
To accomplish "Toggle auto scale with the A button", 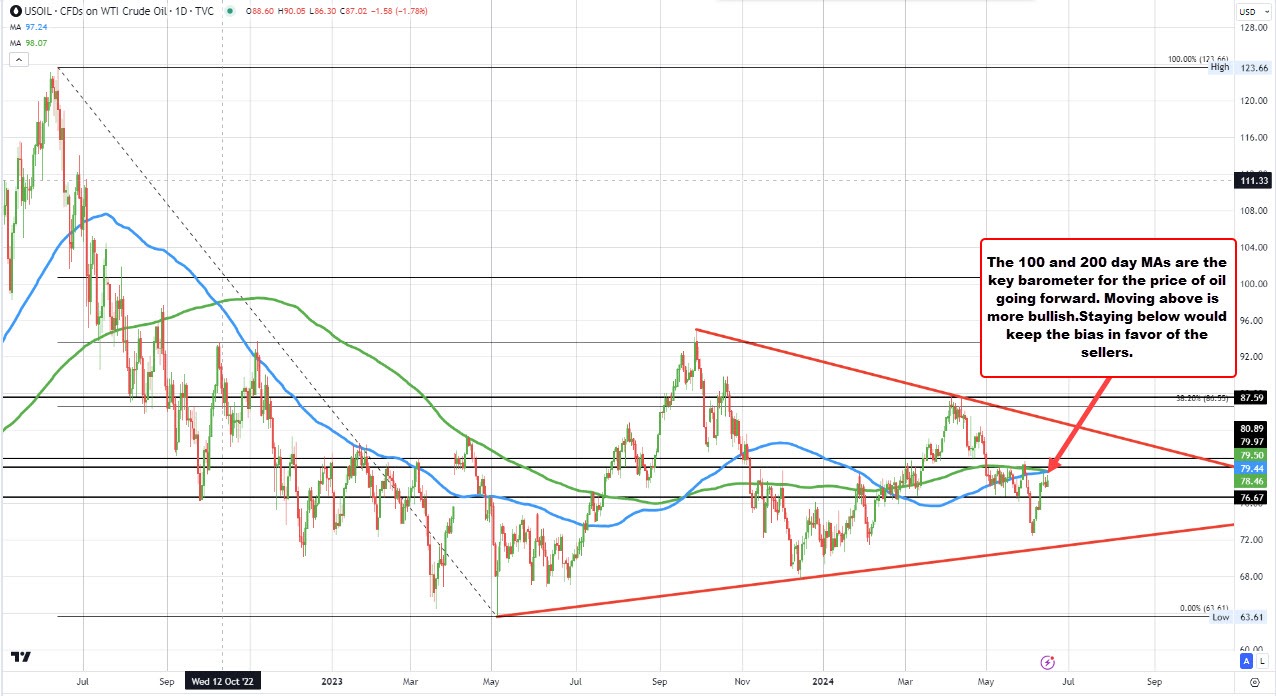I will [1246, 661].
